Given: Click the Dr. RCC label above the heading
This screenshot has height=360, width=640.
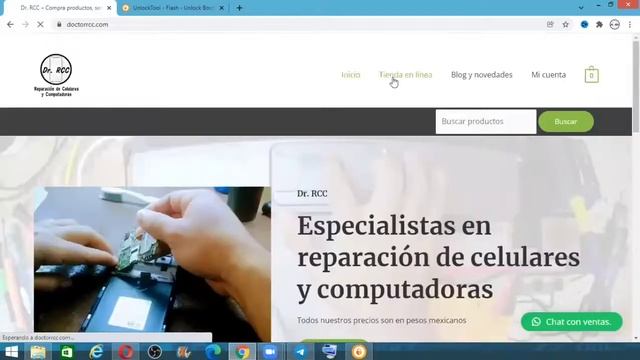Looking at the screenshot, I should 312,193.
